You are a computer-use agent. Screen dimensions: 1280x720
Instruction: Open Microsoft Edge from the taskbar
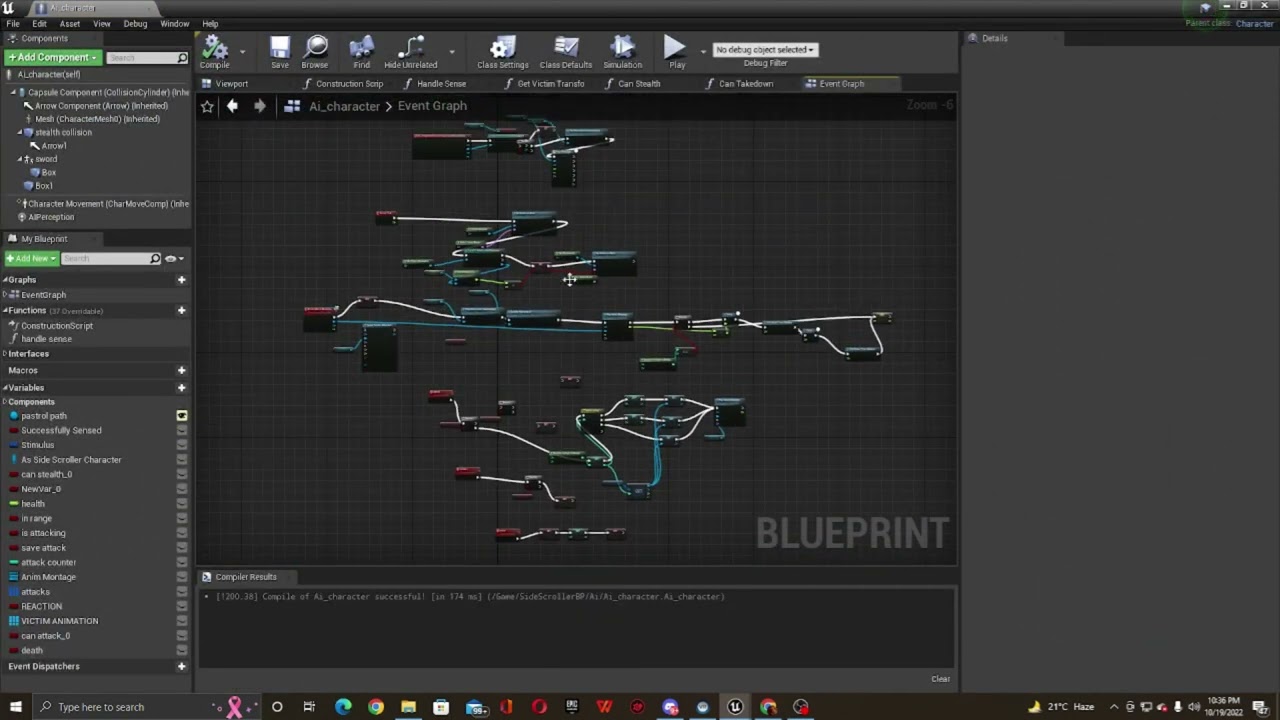tap(343, 707)
